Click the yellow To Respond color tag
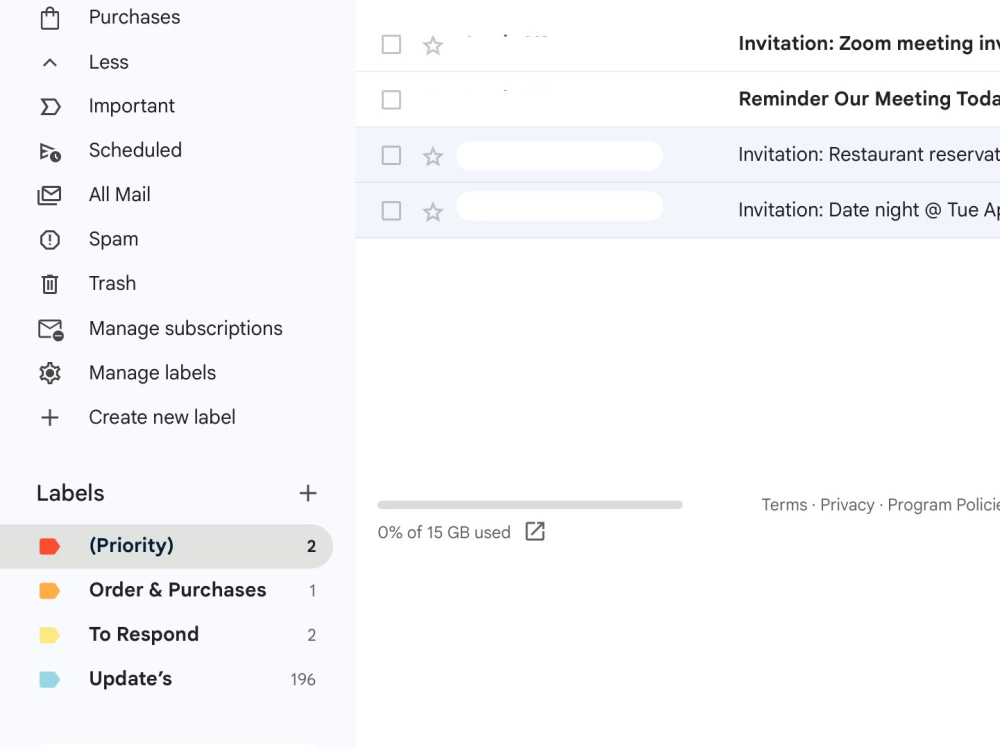Viewport: 1000px width, 749px height. pyautogui.click(x=50, y=635)
